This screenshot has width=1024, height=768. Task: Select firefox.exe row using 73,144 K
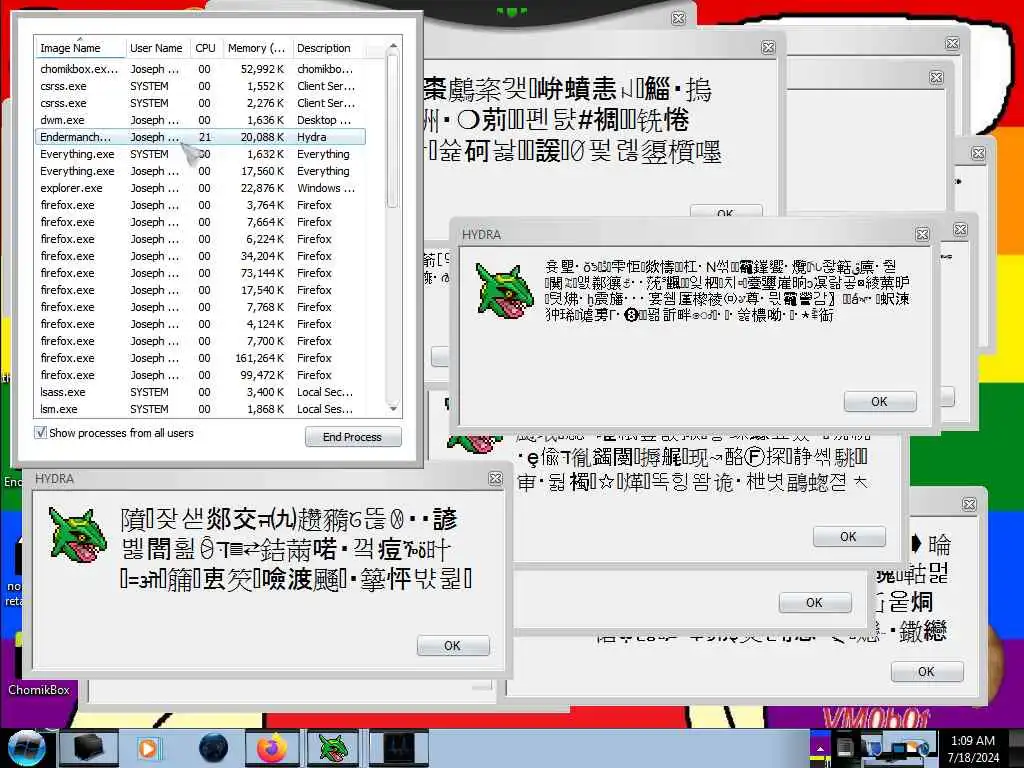[x=200, y=272]
